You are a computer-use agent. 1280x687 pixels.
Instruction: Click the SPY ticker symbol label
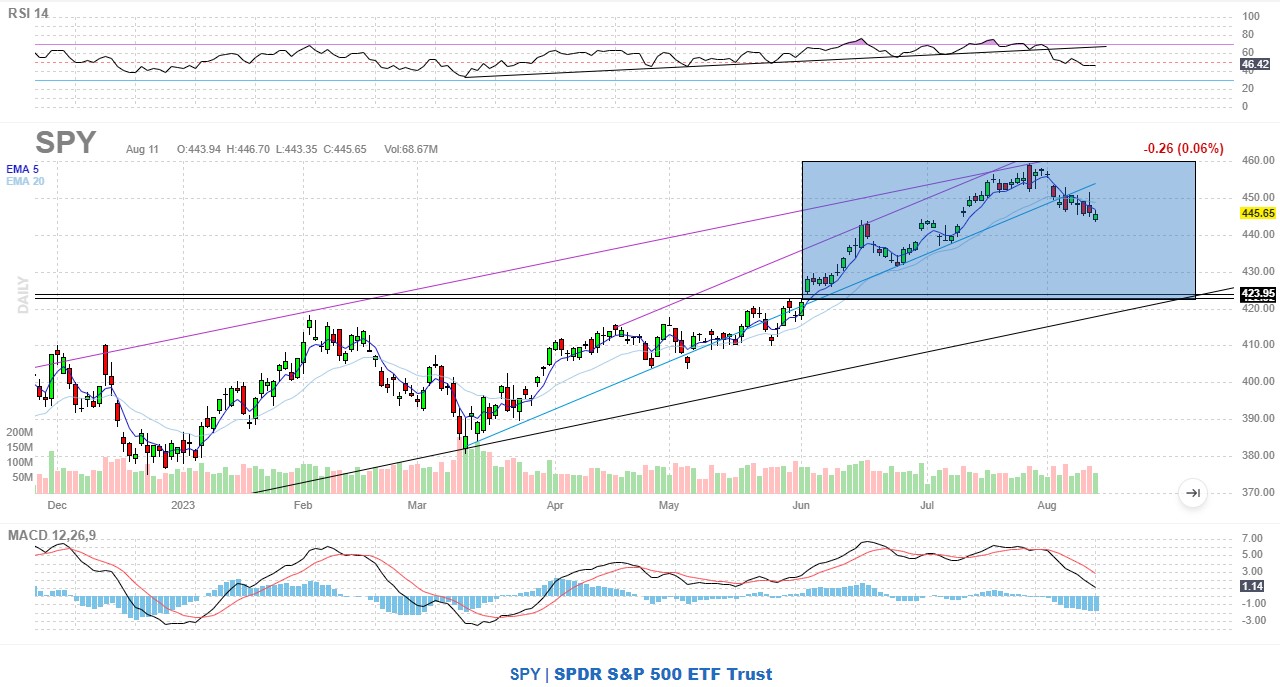(66, 143)
